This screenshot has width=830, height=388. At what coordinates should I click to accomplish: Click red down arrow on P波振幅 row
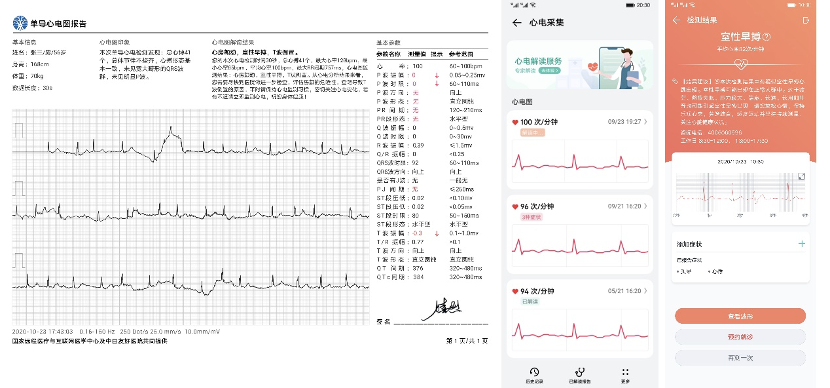[437, 76]
